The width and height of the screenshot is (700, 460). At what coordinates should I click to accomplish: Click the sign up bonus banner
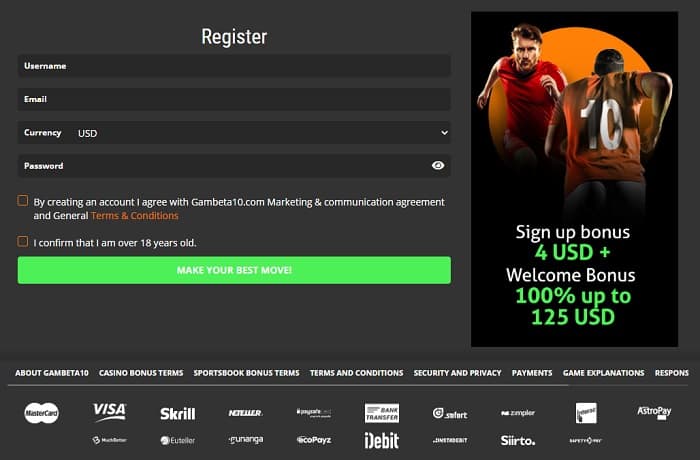(x=575, y=179)
